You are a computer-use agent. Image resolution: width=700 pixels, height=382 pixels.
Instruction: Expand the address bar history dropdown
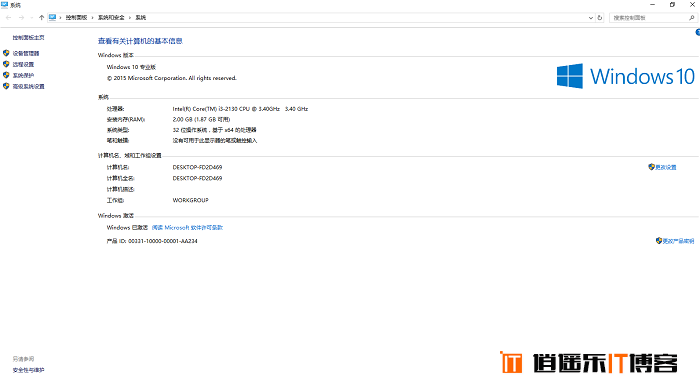coord(591,18)
